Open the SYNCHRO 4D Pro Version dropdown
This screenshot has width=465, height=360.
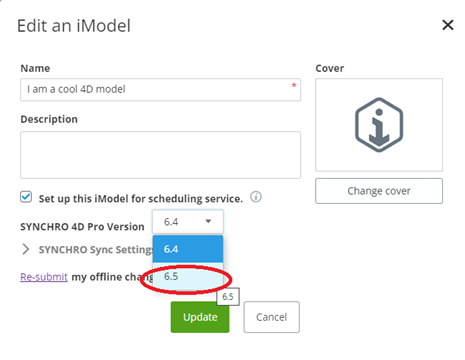tap(188, 222)
